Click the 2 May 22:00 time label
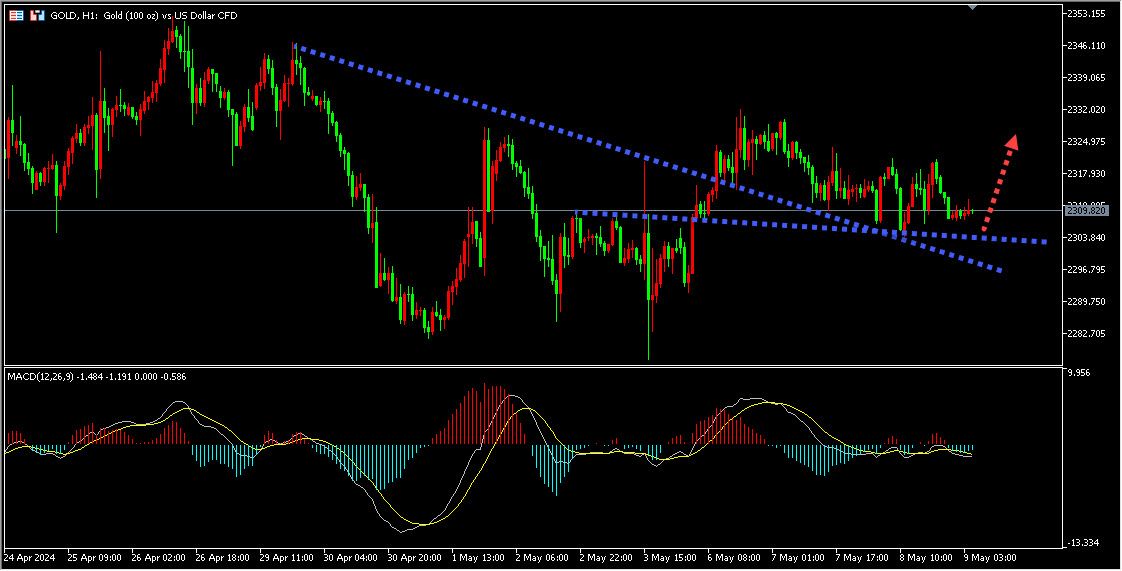The height and width of the screenshot is (571, 1122). [605, 555]
